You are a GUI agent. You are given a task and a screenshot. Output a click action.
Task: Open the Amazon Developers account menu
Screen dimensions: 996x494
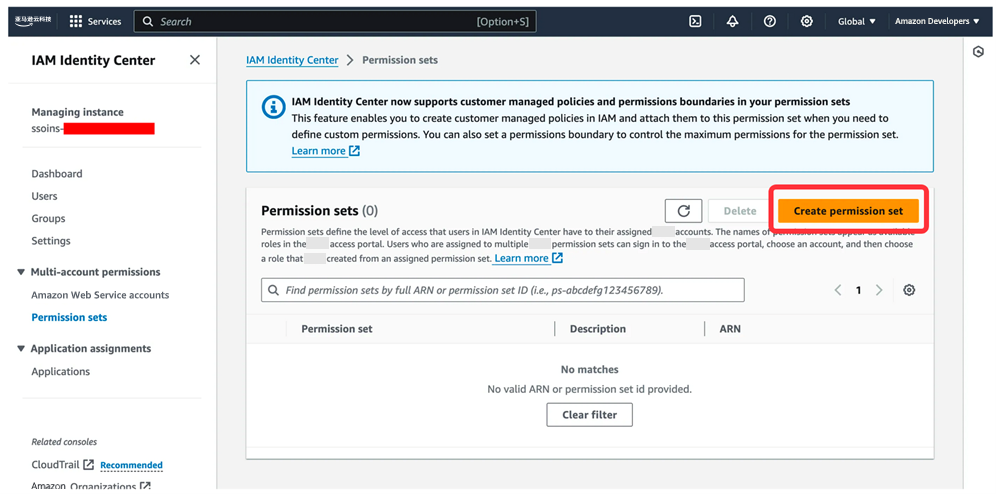[x=937, y=22]
